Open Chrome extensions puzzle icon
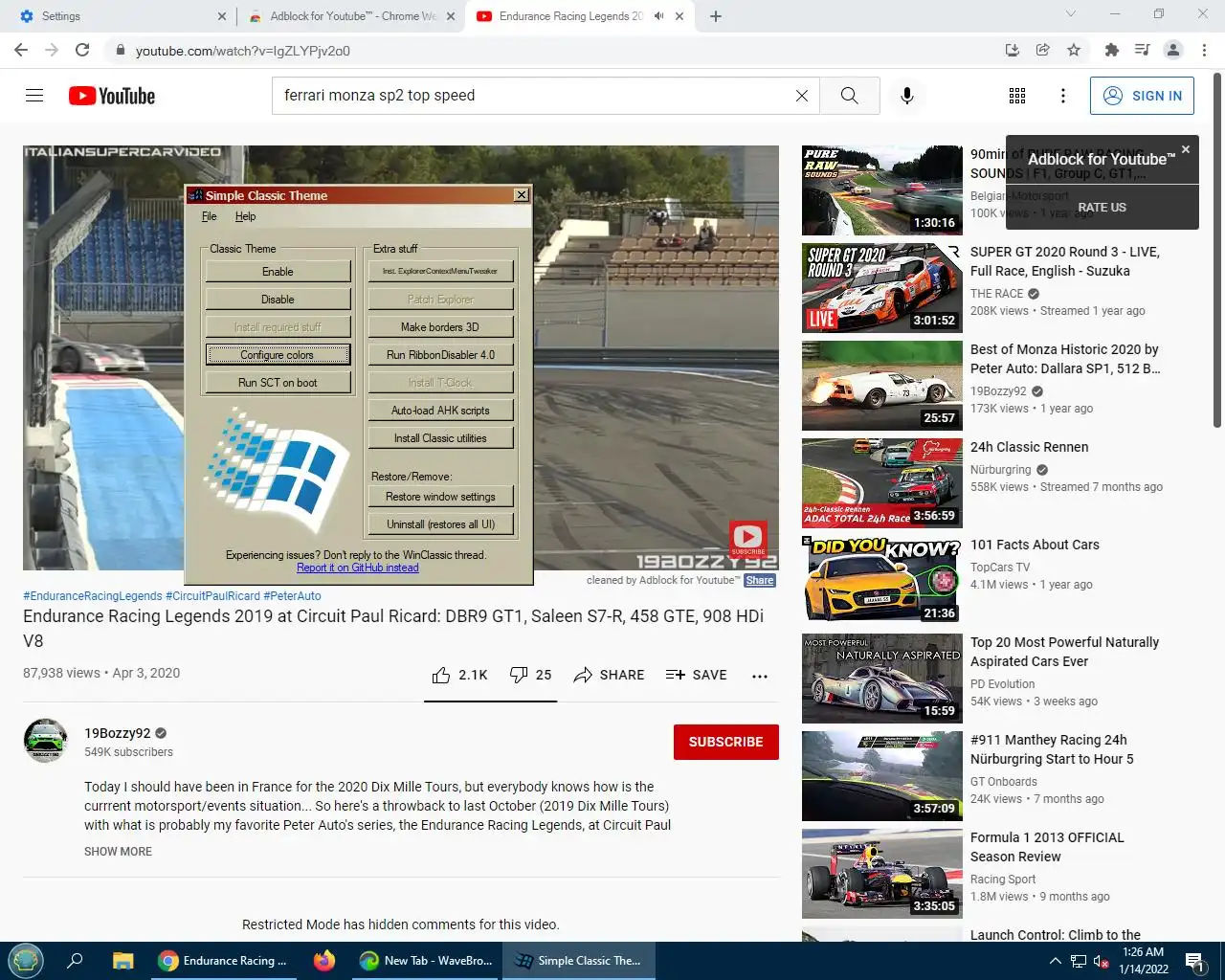The image size is (1225, 980). pyautogui.click(x=1111, y=50)
